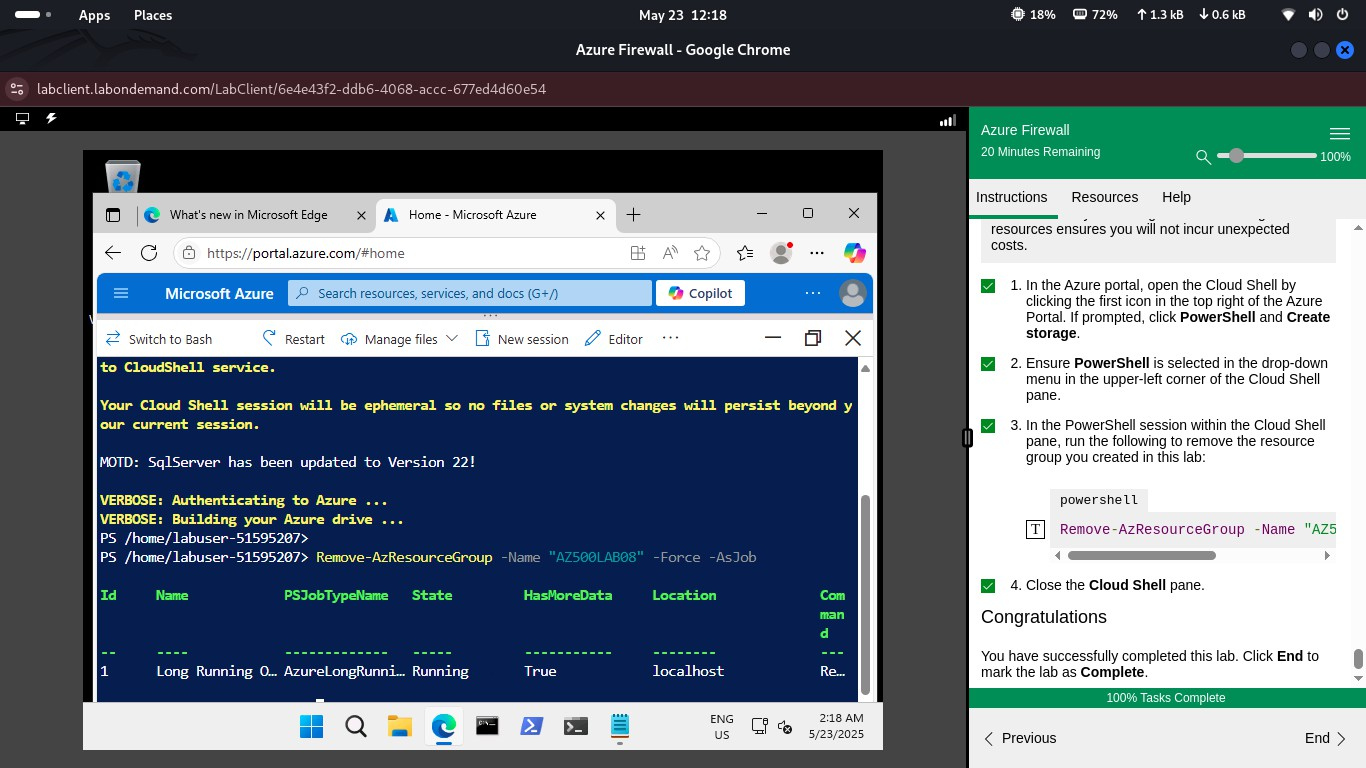Adjust the lab panel zoom slider
1366x768 pixels.
coord(1236,156)
